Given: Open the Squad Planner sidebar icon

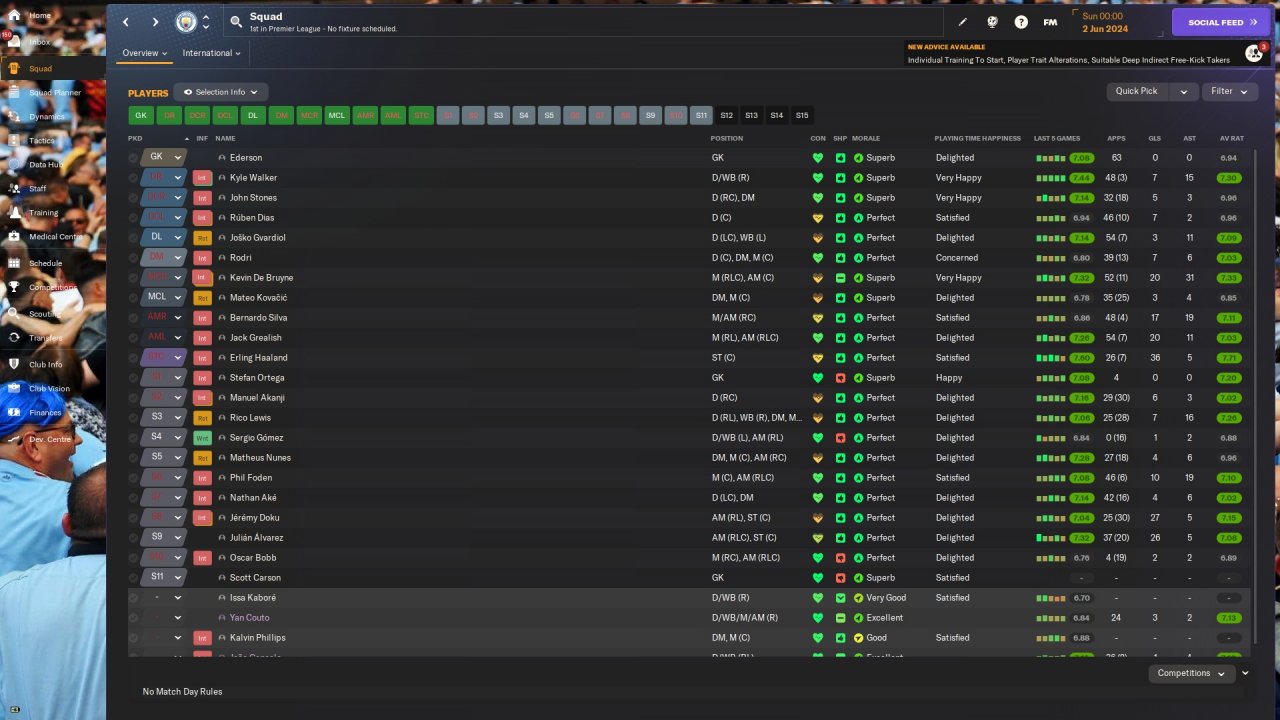Looking at the screenshot, I should point(14,92).
